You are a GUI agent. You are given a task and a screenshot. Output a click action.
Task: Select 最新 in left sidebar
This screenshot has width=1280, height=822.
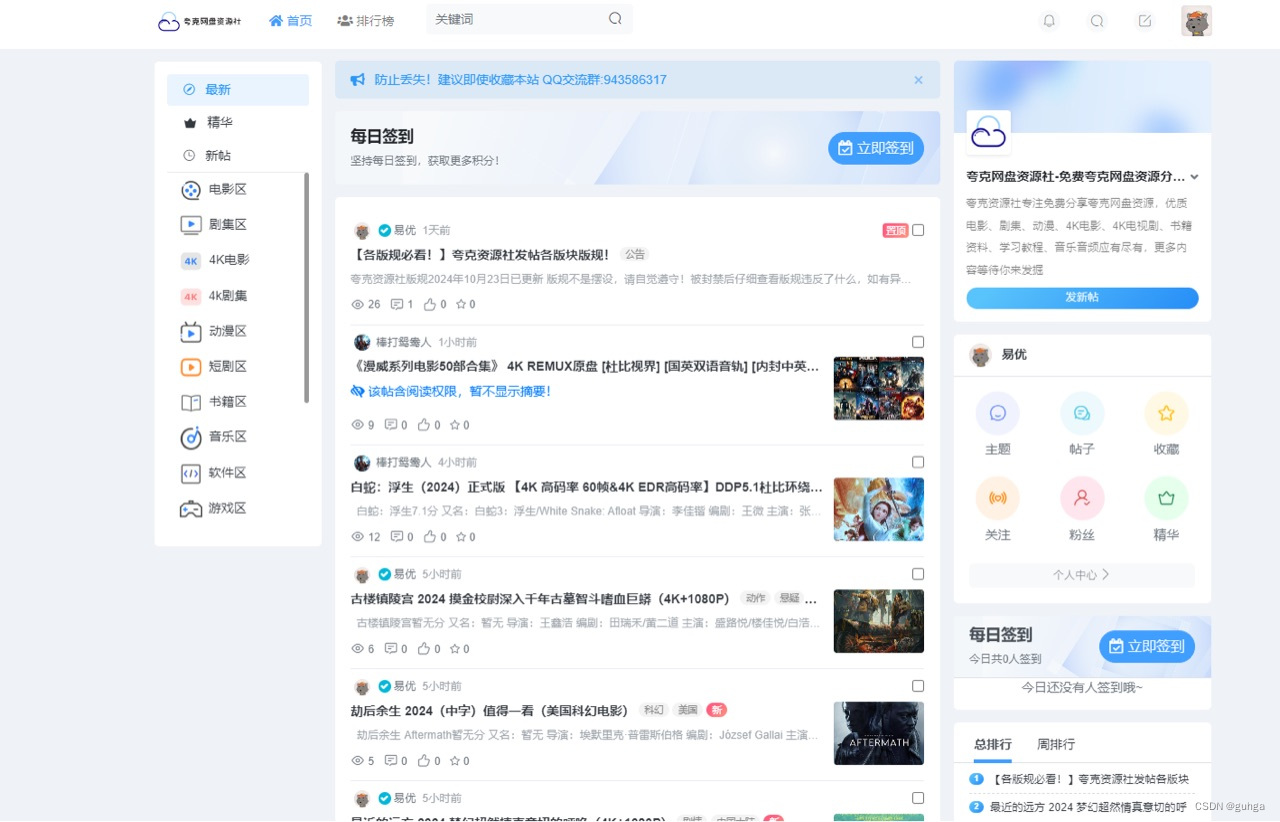point(238,90)
